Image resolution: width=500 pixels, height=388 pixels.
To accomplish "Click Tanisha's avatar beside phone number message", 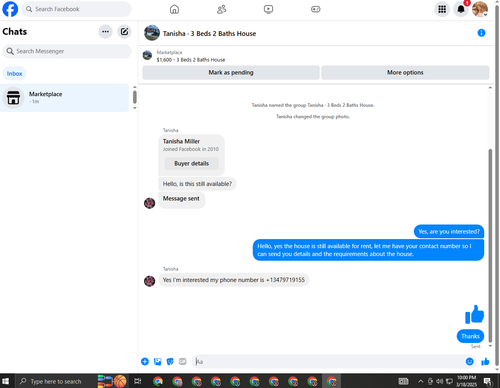I will 149,281.
